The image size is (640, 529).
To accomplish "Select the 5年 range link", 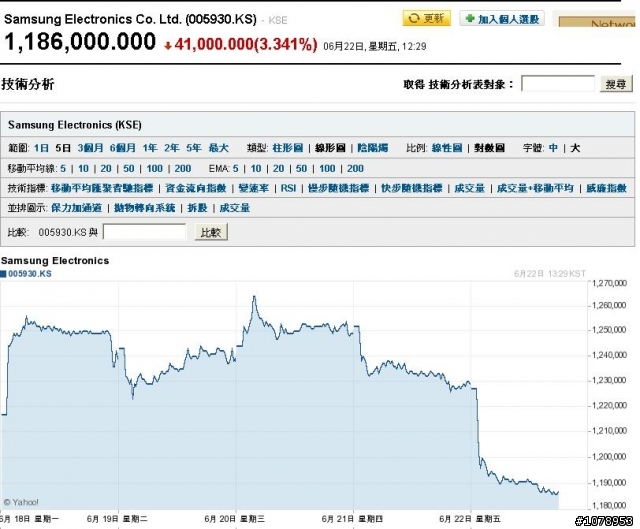I will (194, 148).
